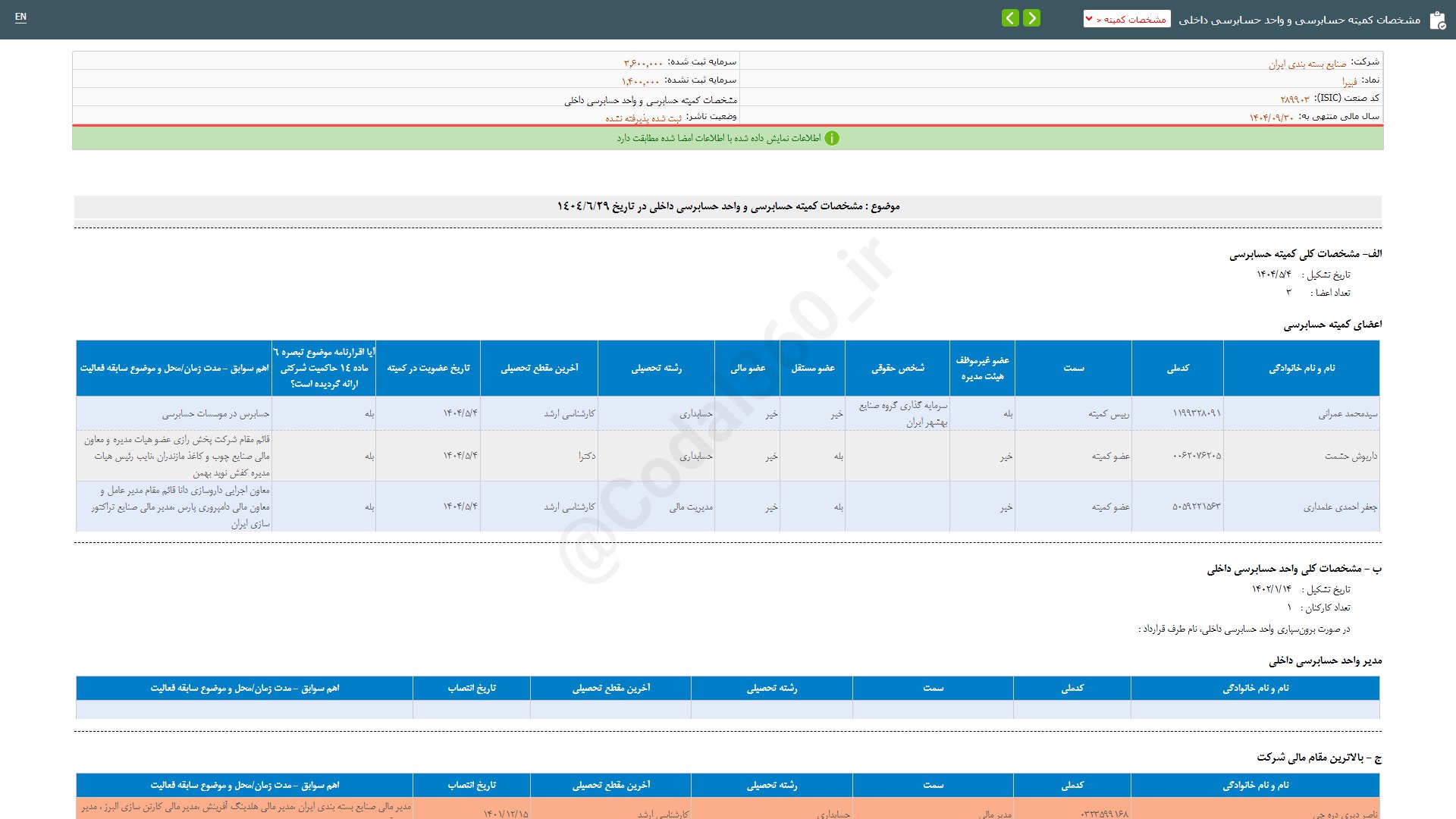The image size is (1456, 819).
Task: Select member جعفر احمدی علمداری
Action: click(1340, 507)
